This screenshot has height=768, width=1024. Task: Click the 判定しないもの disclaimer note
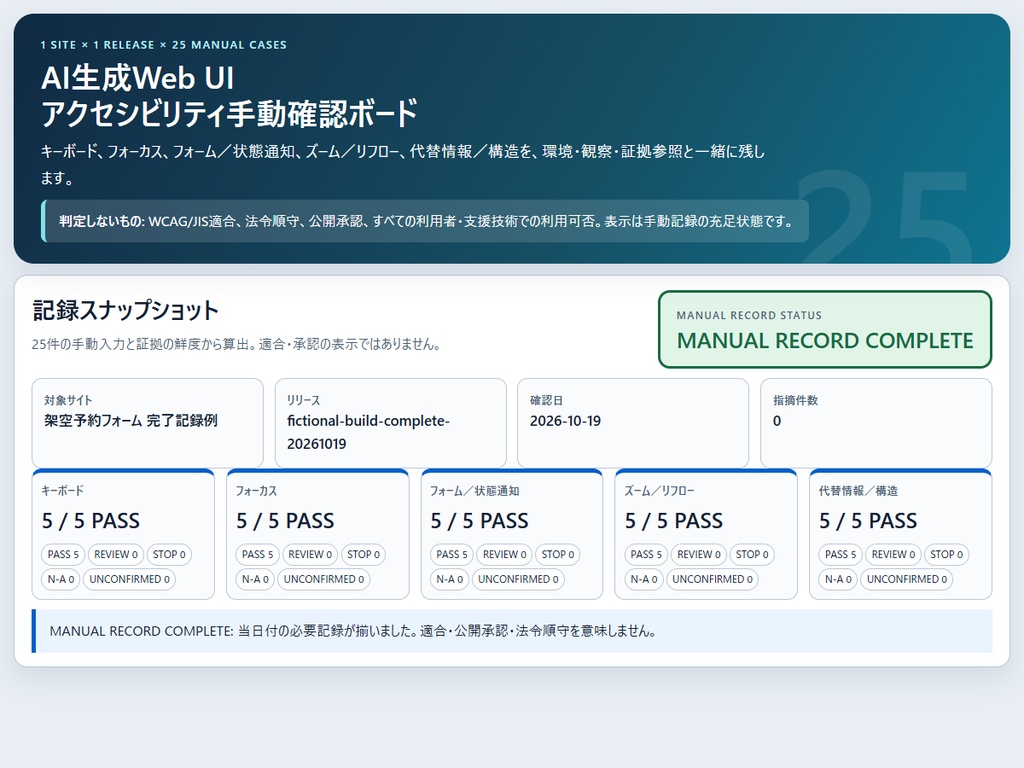coord(425,221)
